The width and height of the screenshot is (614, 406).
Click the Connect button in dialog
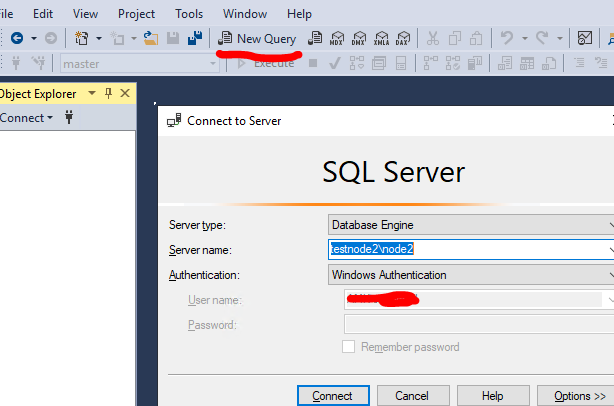(x=333, y=396)
